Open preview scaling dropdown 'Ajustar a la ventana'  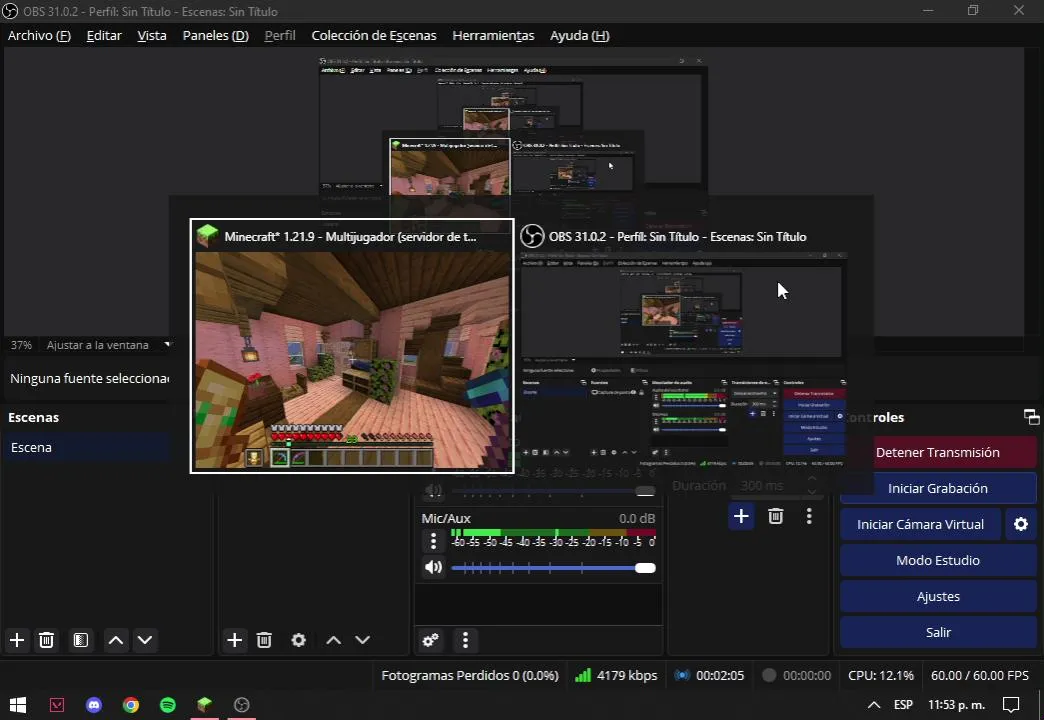(x=108, y=345)
